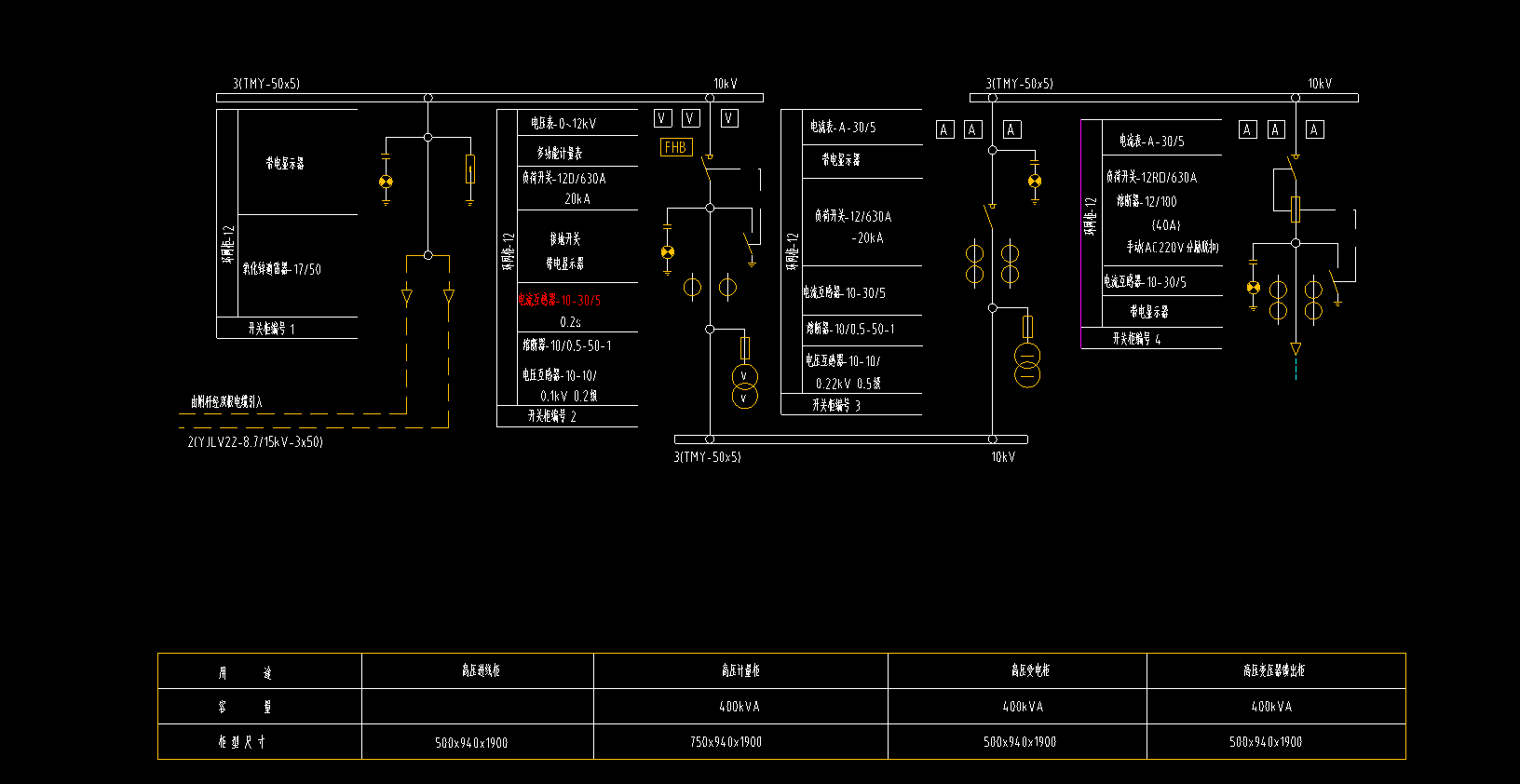Click the 接地开关 label in cabinet 2
The height and width of the screenshot is (784, 1520).
564,239
